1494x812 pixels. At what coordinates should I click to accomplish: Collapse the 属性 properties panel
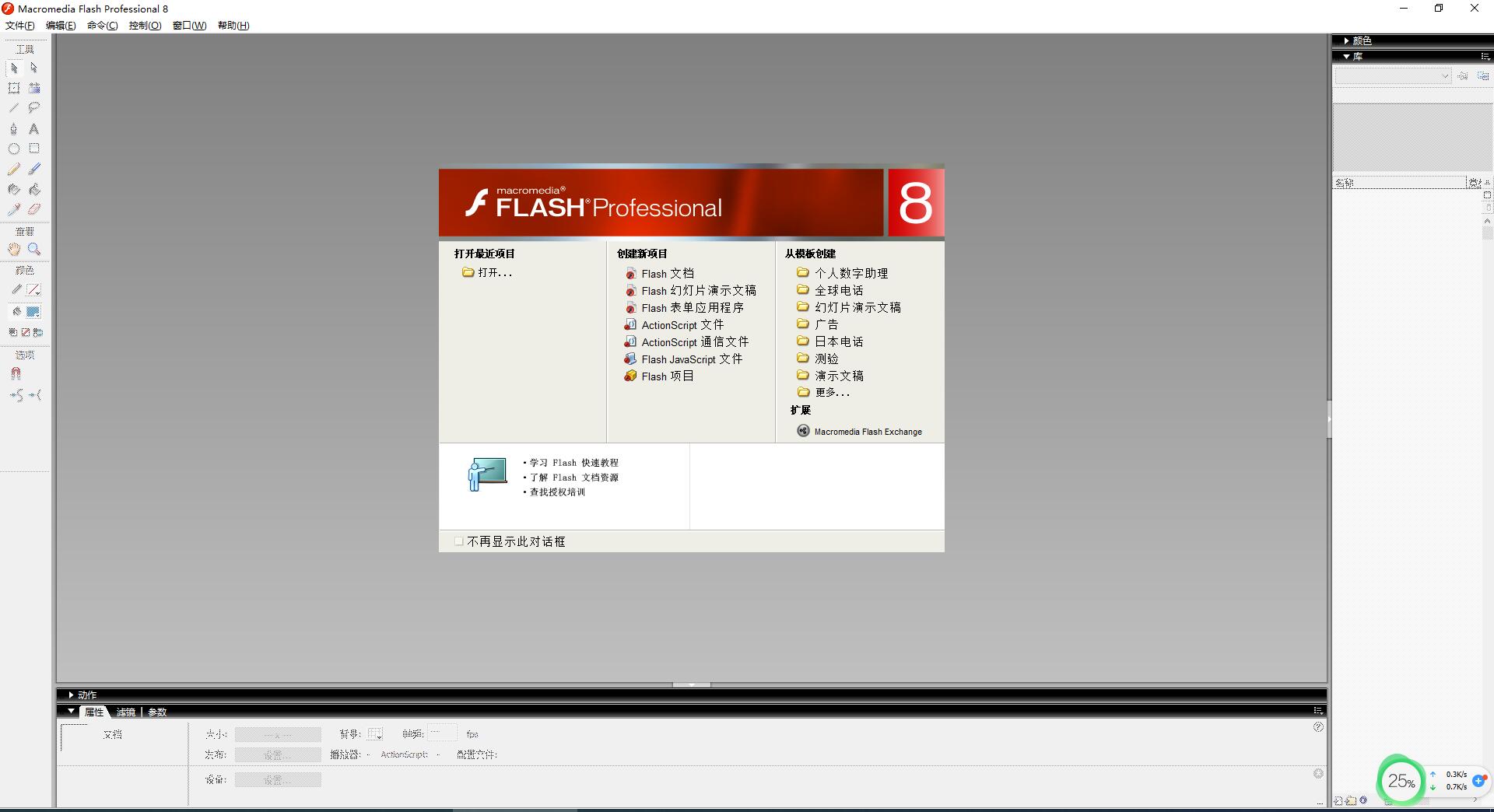click(x=71, y=711)
